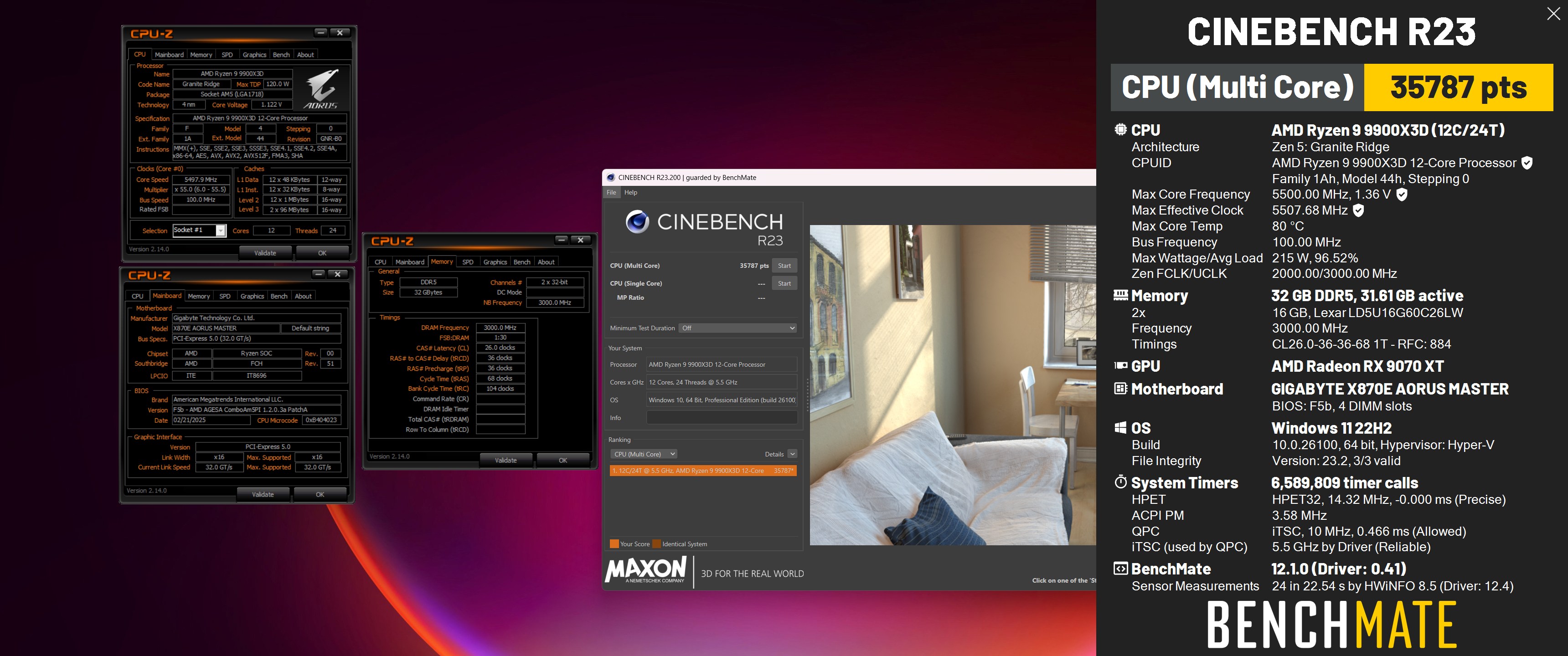The width and height of the screenshot is (1568, 656).
Task: Click the Cores x GHz field in Cinebench
Action: (x=722, y=382)
